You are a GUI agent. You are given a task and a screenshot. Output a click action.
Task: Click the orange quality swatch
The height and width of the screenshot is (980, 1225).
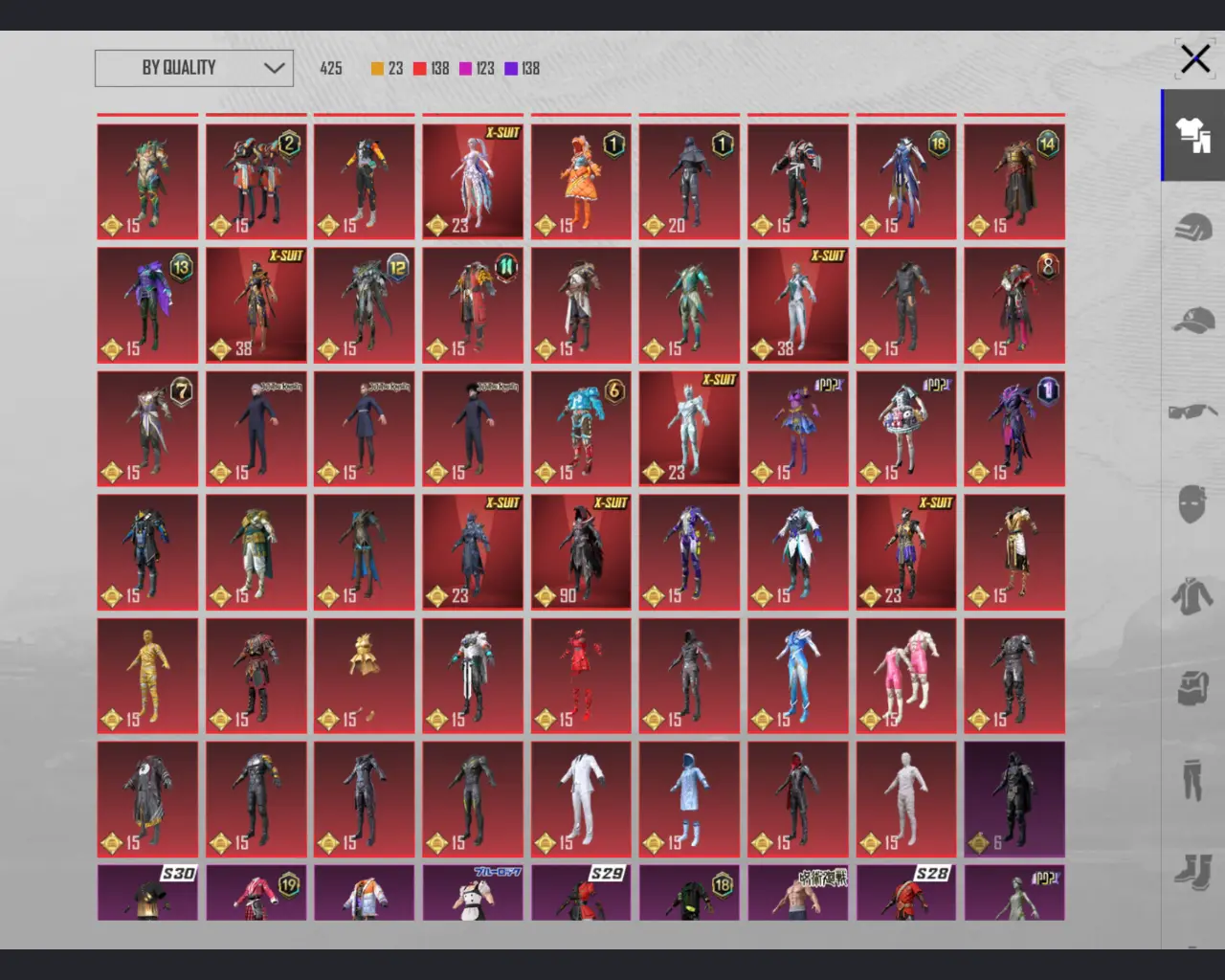click(377, 69)
